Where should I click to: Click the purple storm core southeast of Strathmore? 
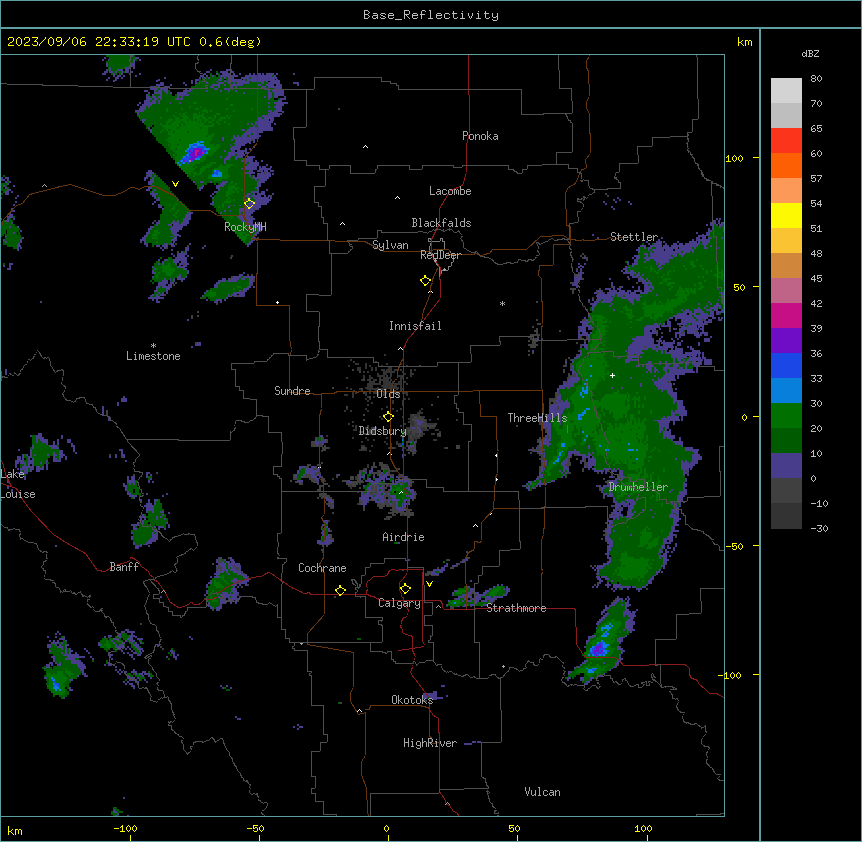tap(598, 649)
